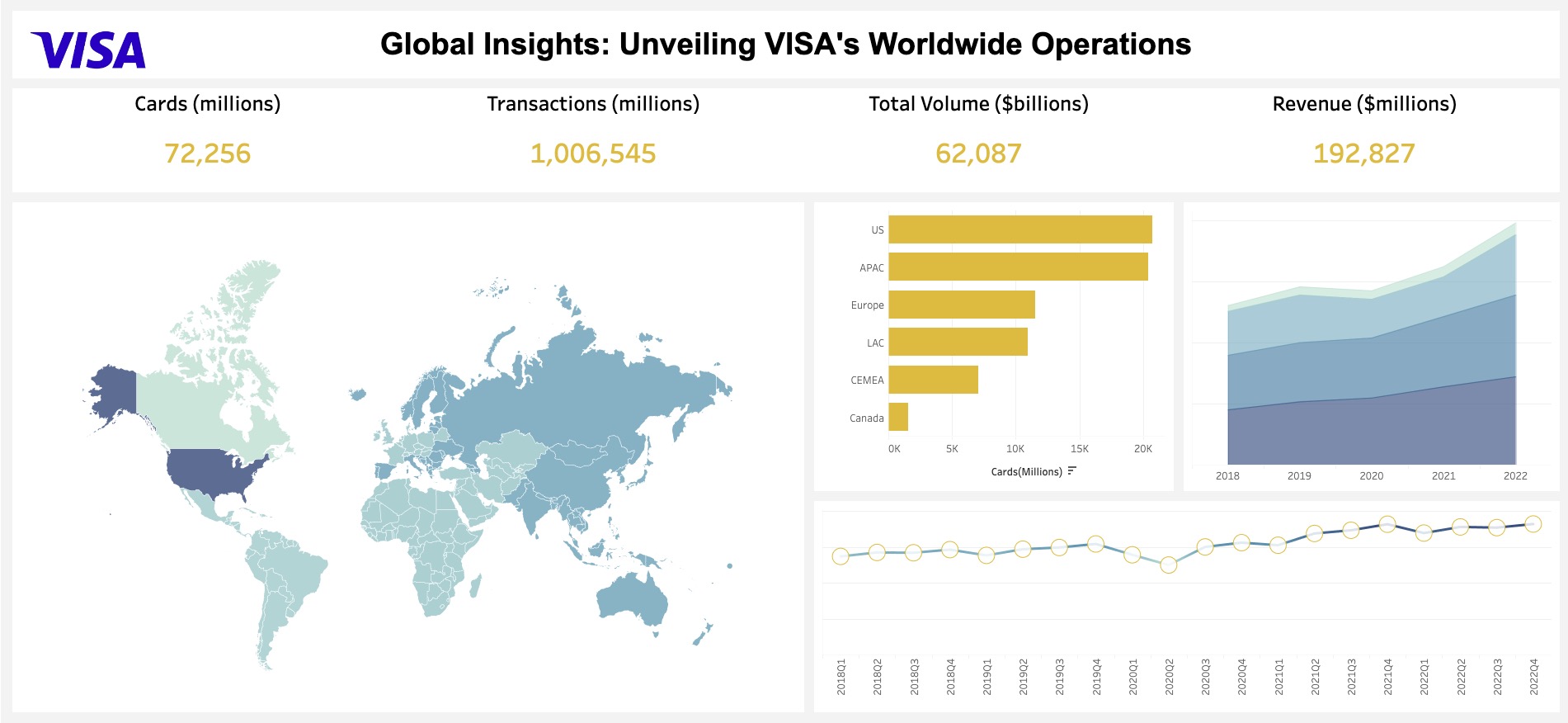Select the 2021Q2 circle marker on line chart
Image resolution: width=1568 pixels, height=723 pixels.
pyautogui.click(x=1314, y=534)
